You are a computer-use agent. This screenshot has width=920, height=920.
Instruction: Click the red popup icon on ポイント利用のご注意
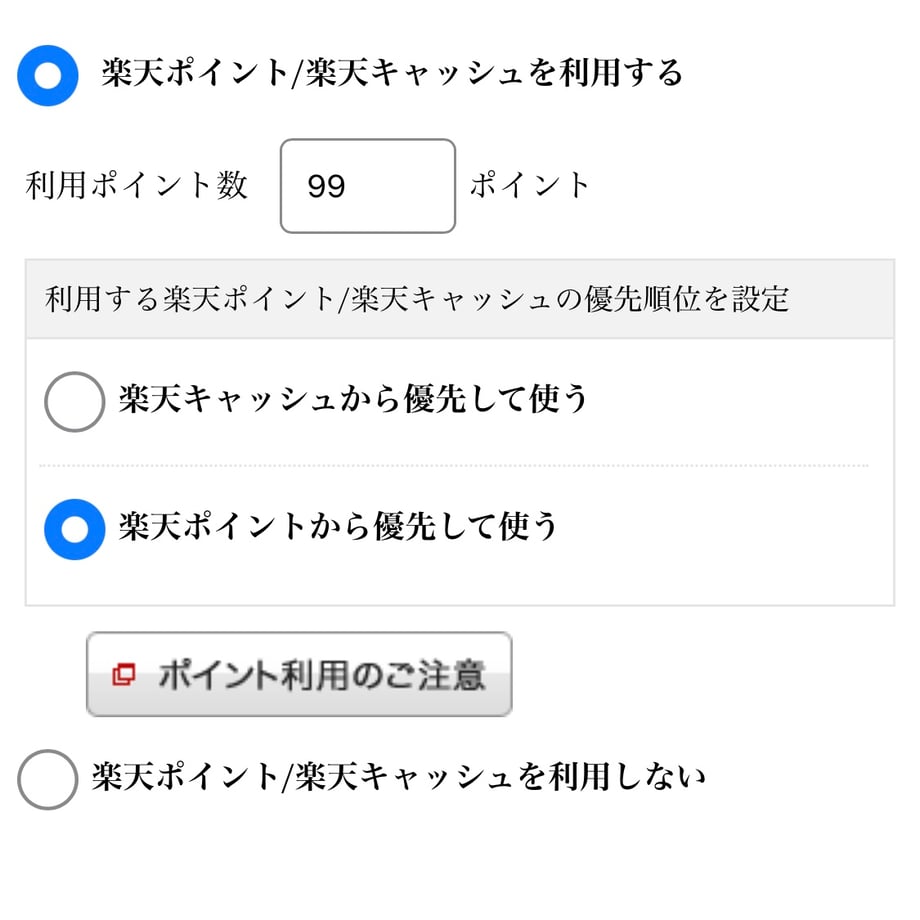(x=124, y=675)
